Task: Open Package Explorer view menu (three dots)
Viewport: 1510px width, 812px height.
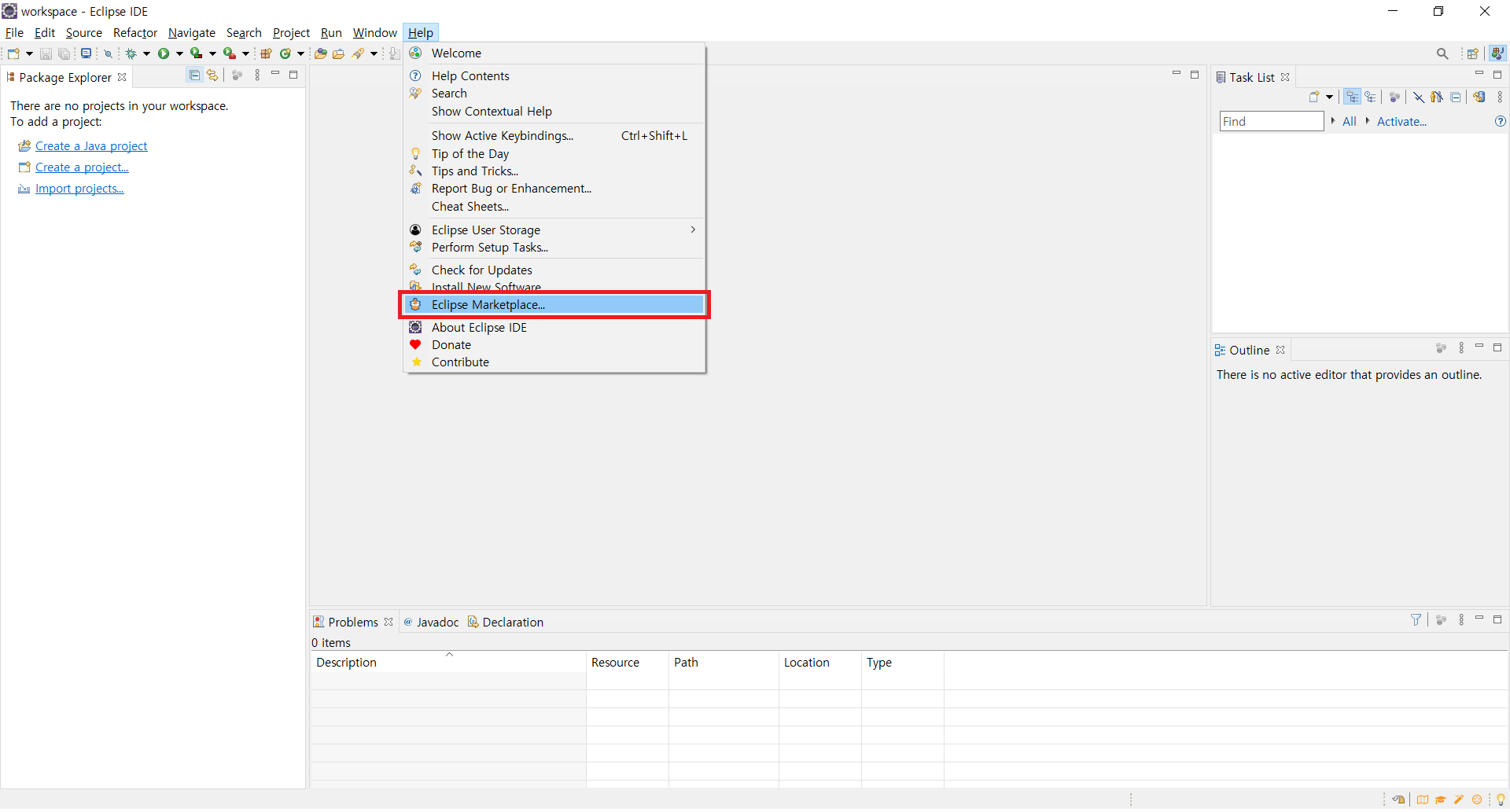Action: [257, 75]
